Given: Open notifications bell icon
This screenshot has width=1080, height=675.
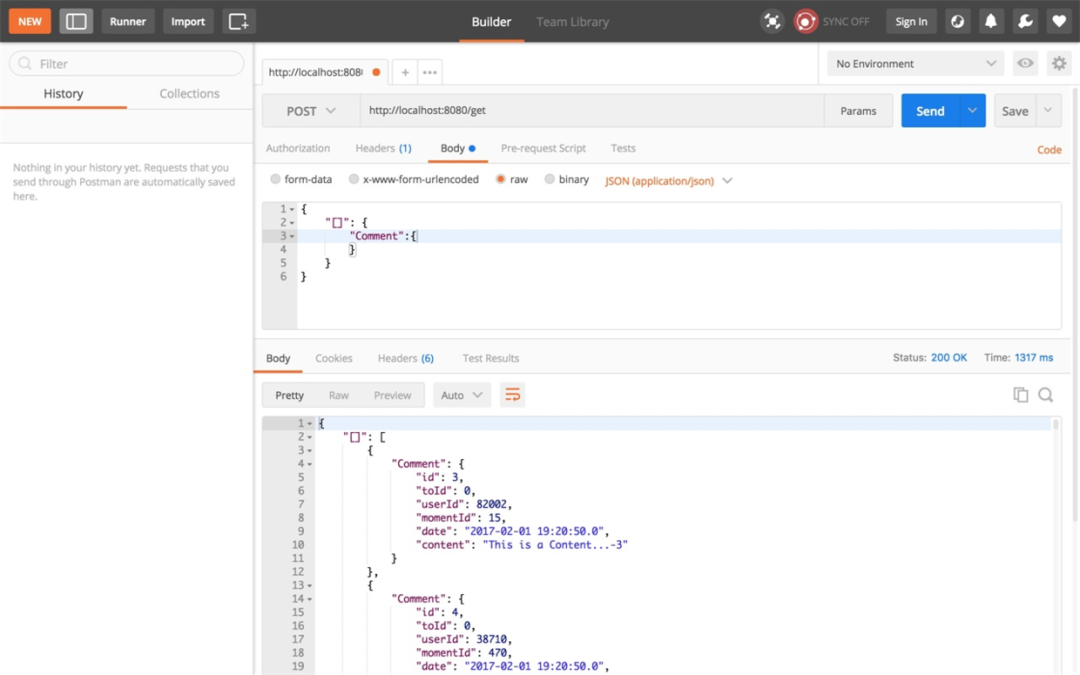Looking at the screenshot, I should [990, 21].
